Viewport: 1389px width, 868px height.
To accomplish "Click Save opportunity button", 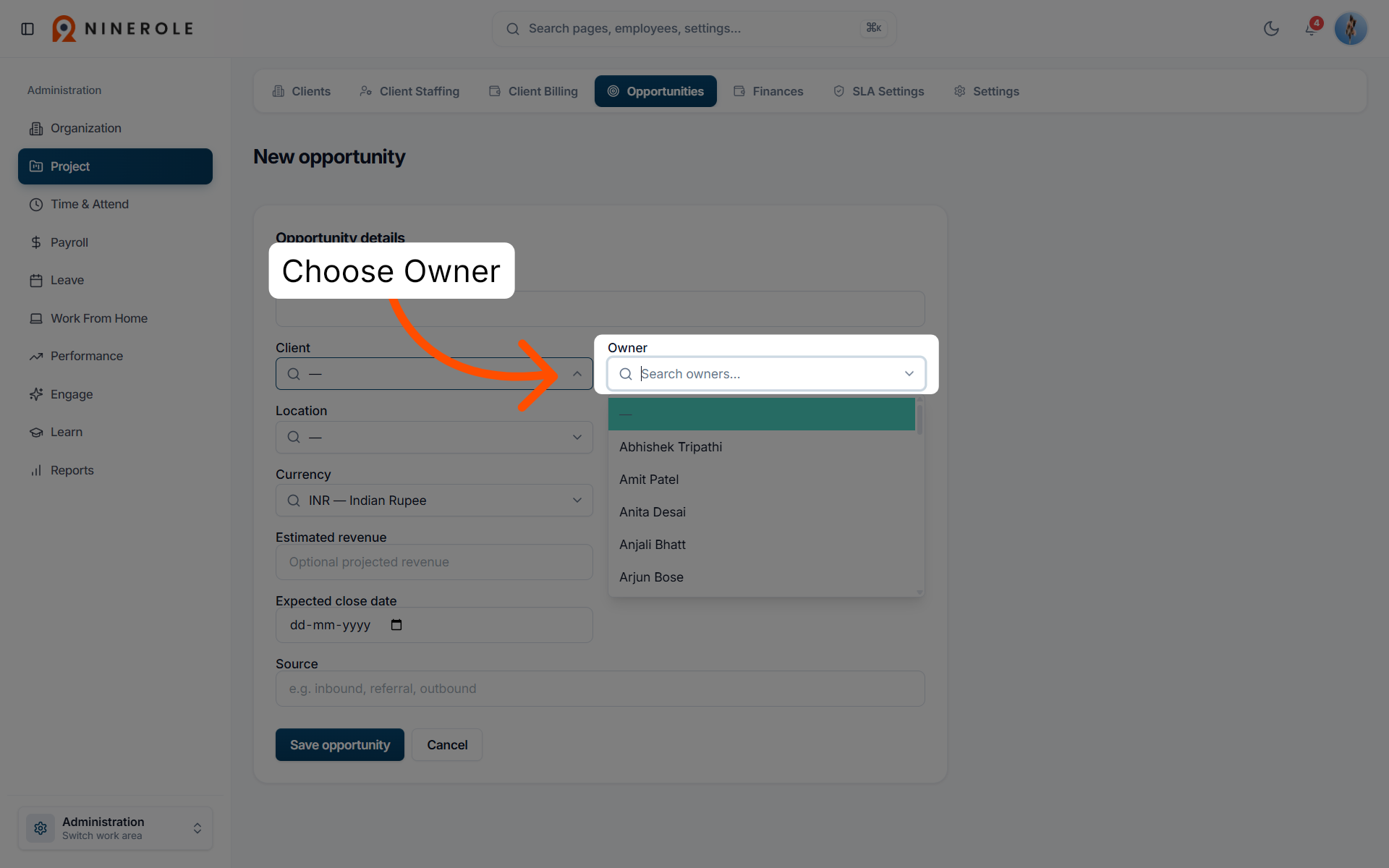I will tap(340, 745).
